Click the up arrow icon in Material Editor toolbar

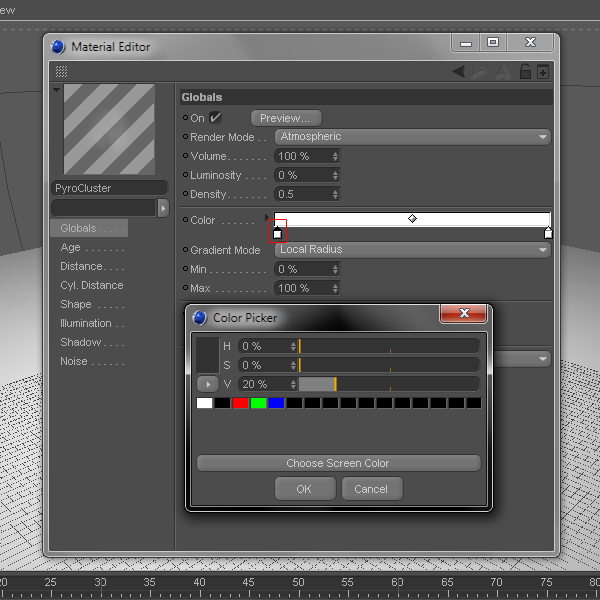coord(502,72)
